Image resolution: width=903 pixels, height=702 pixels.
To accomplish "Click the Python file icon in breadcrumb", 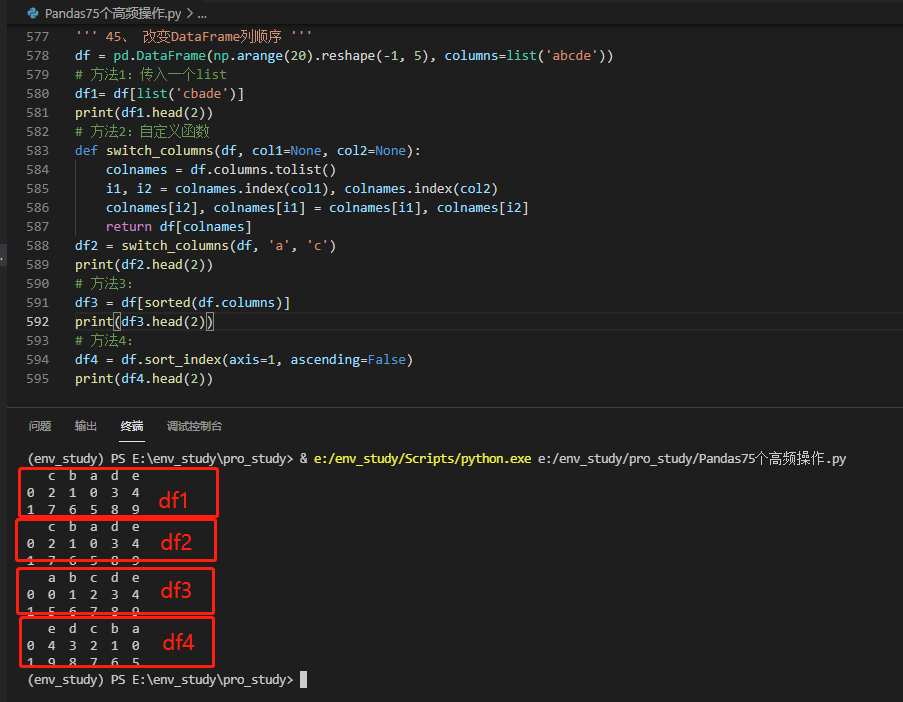I will pos(33,13).
